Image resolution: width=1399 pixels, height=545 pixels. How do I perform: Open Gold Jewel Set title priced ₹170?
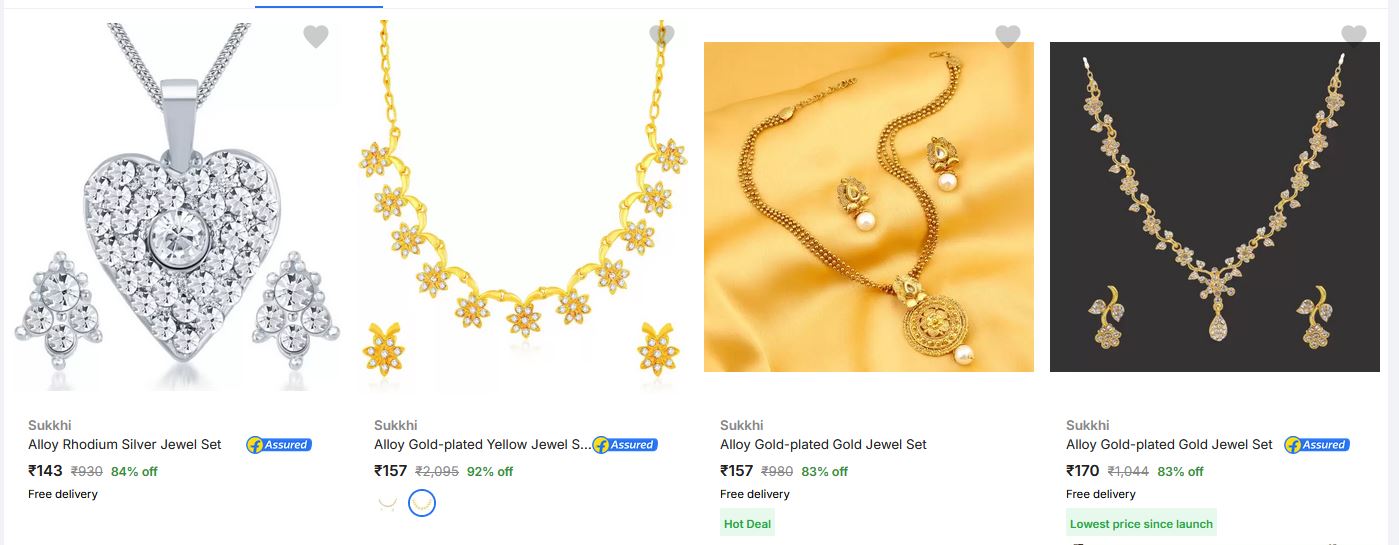[x=1169, y=444]
